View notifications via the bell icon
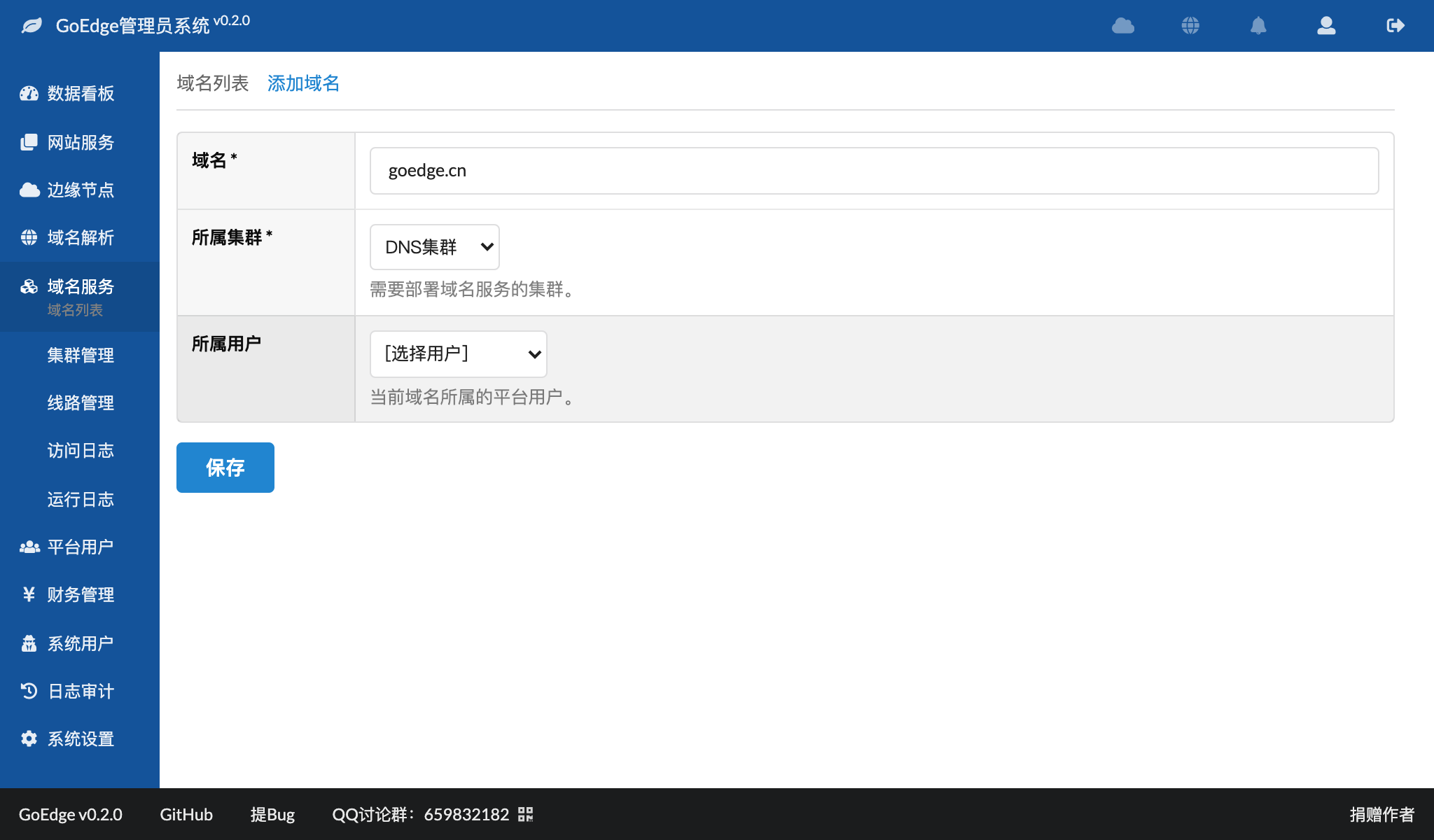 pos(1258,25)
